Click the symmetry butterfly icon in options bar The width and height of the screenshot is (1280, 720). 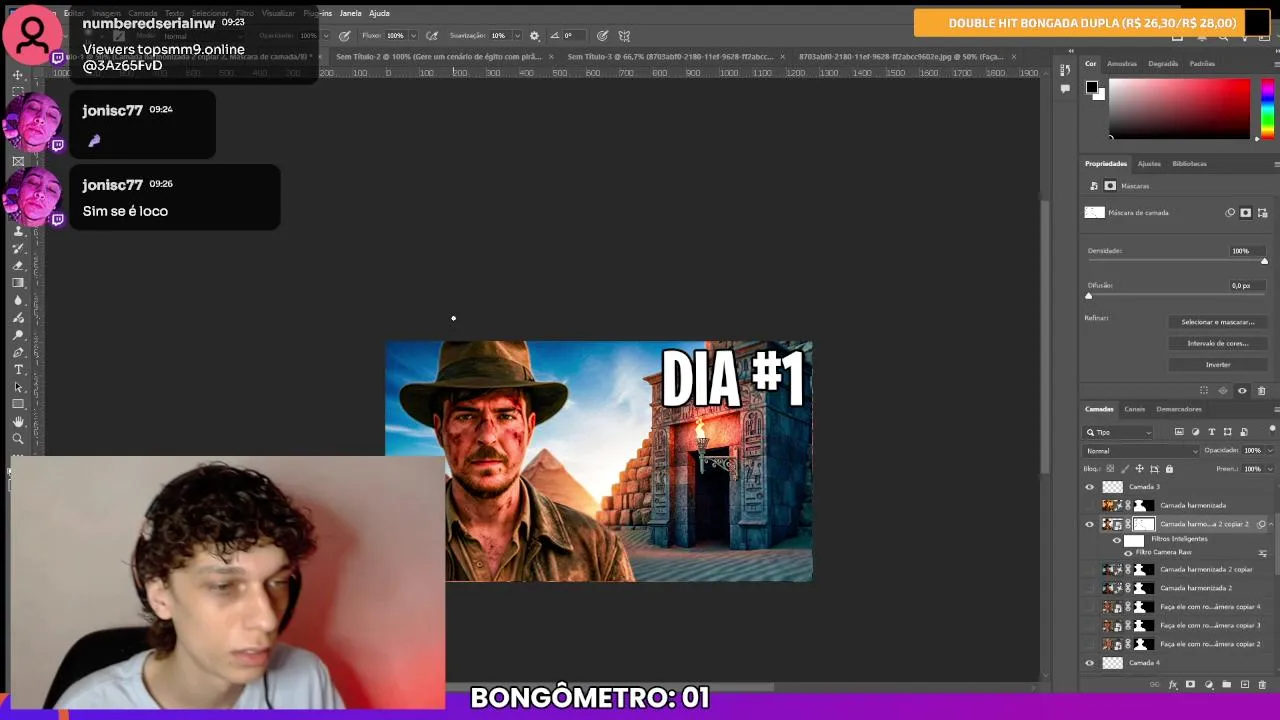tap(624, 35)
